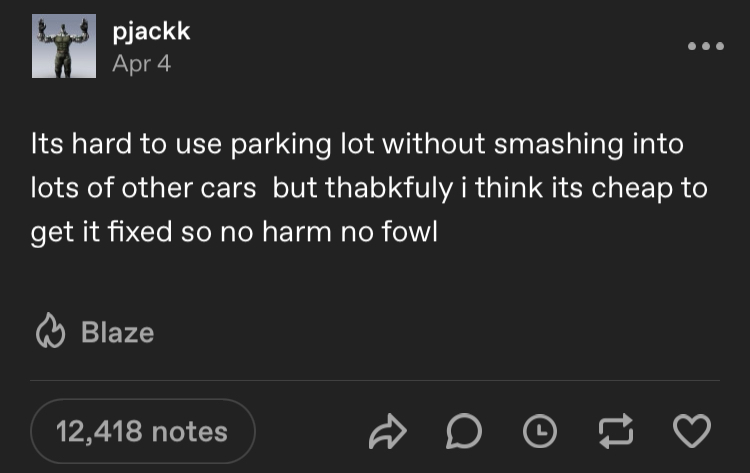Click the clock icon in post footer
Viewport: 750px width, 473px height.
[x=541, y=431]
